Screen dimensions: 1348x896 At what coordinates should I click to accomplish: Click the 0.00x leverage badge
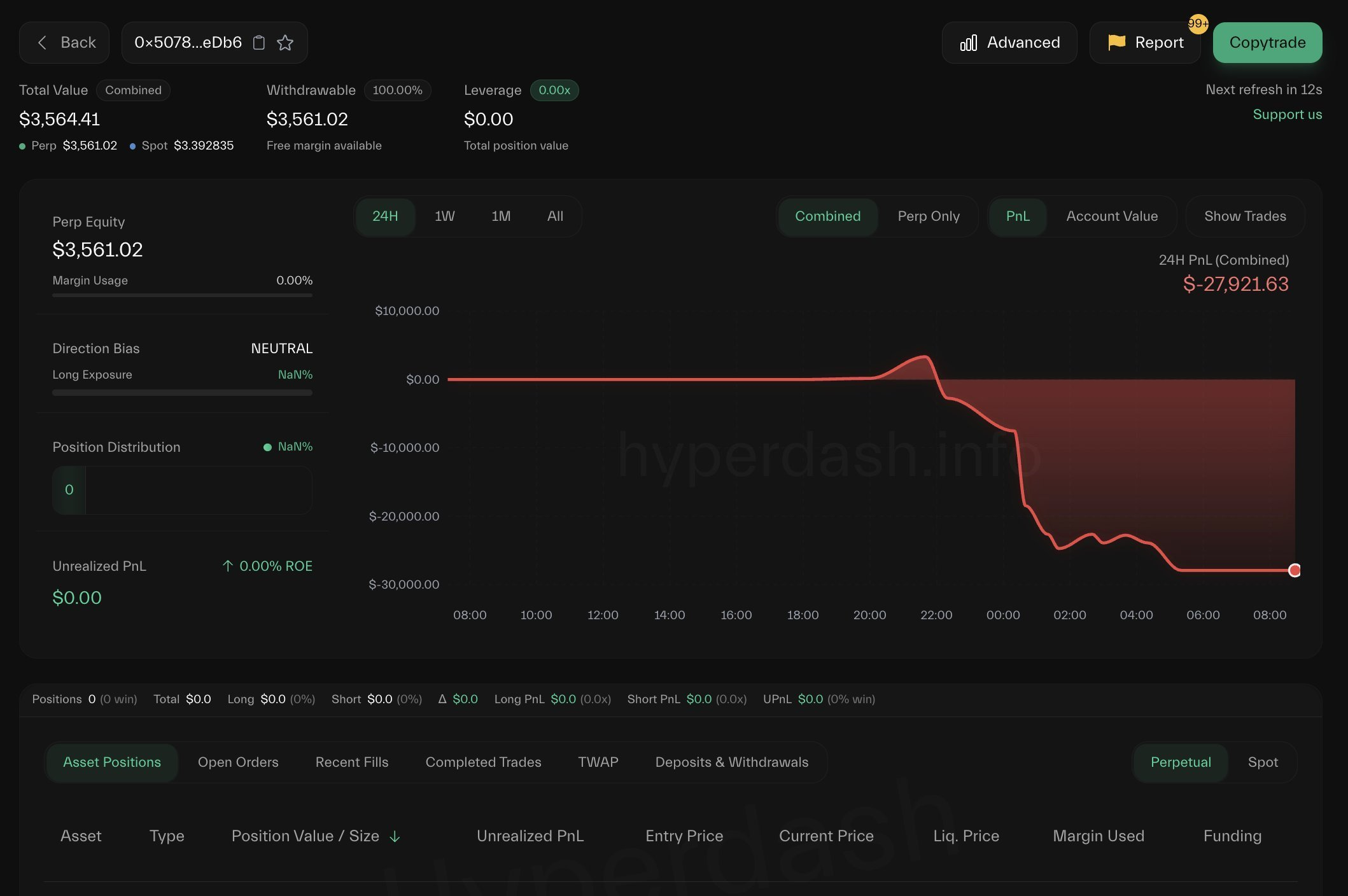click(554, 90)
